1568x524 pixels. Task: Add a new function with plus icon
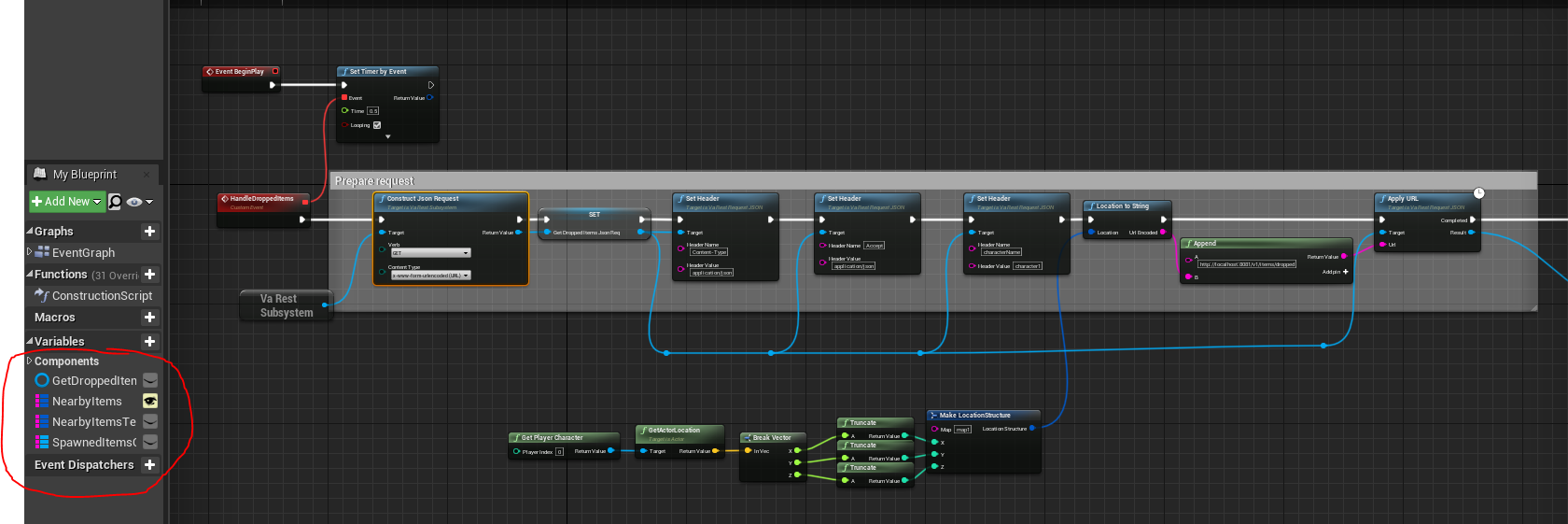coord(149,274)
